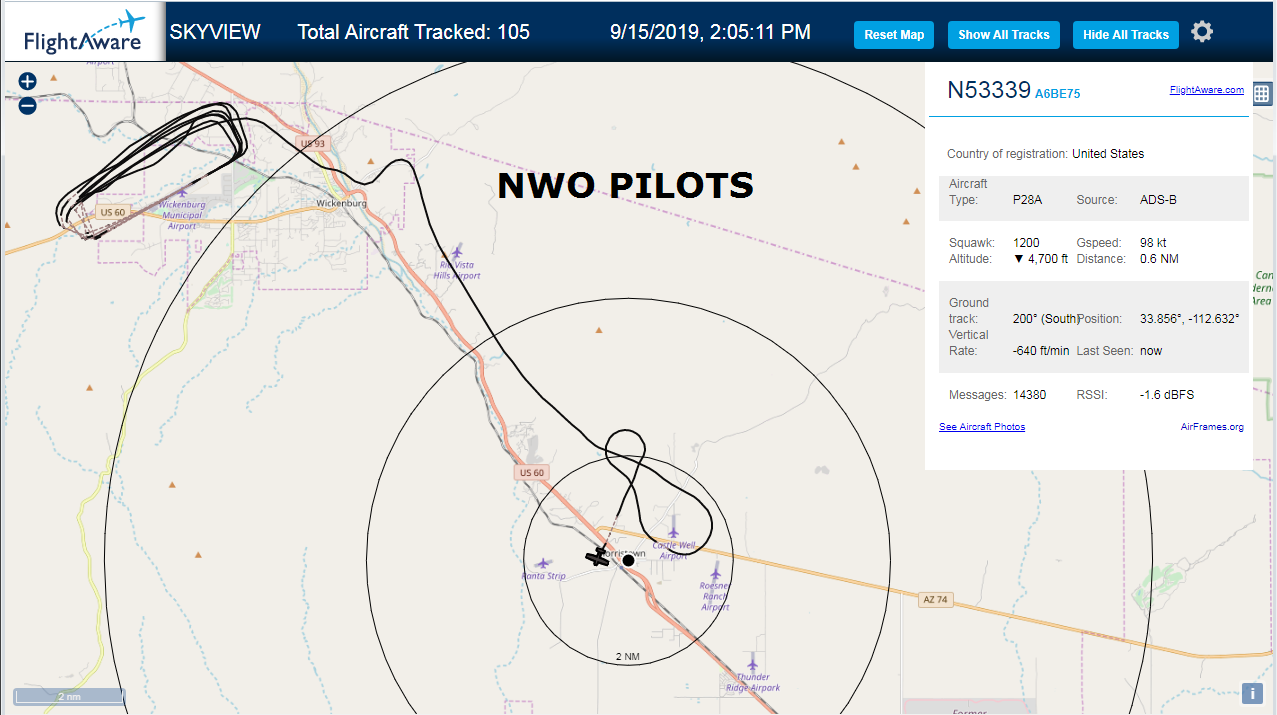
Task: Click the Ranta Strip airport marker
Action: tap(543, 564)
